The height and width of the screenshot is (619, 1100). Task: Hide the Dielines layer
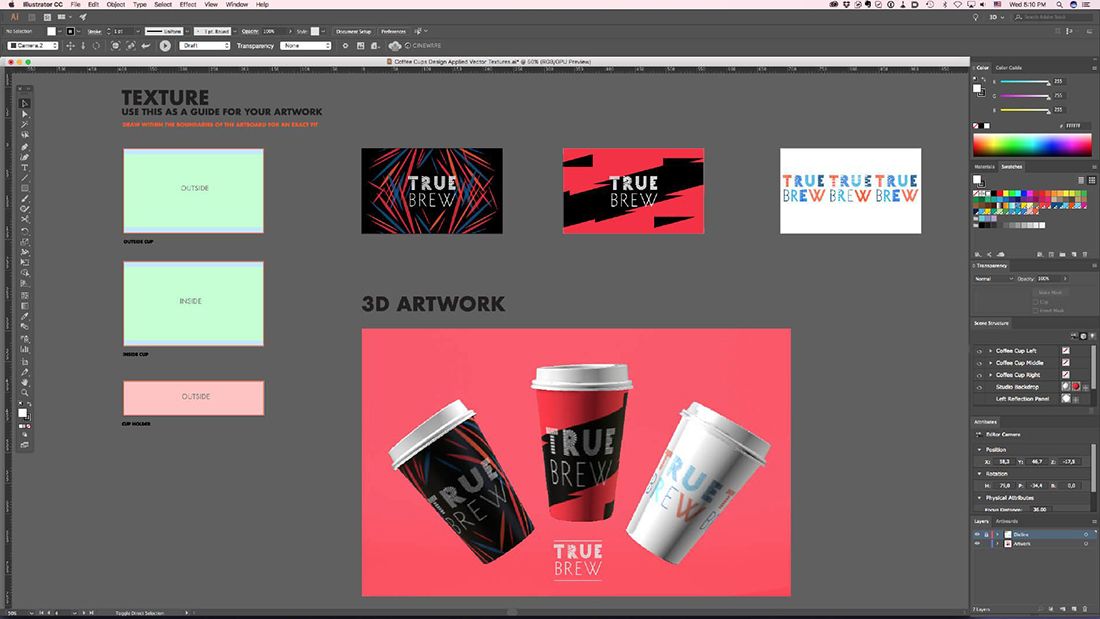tap(977, 534)
